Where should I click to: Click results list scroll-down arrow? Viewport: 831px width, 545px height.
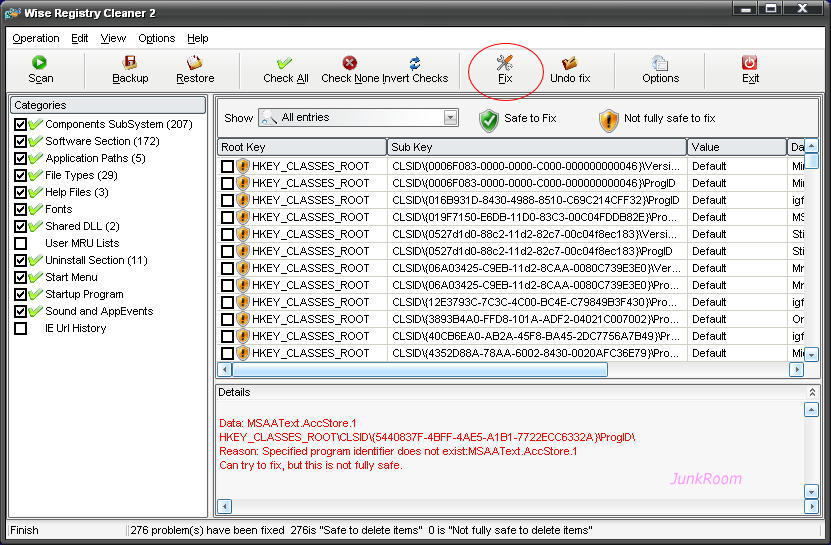(x=811, y=354)
